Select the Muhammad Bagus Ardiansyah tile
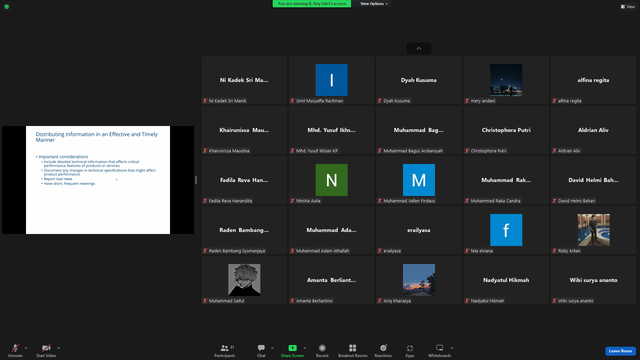 419,130
